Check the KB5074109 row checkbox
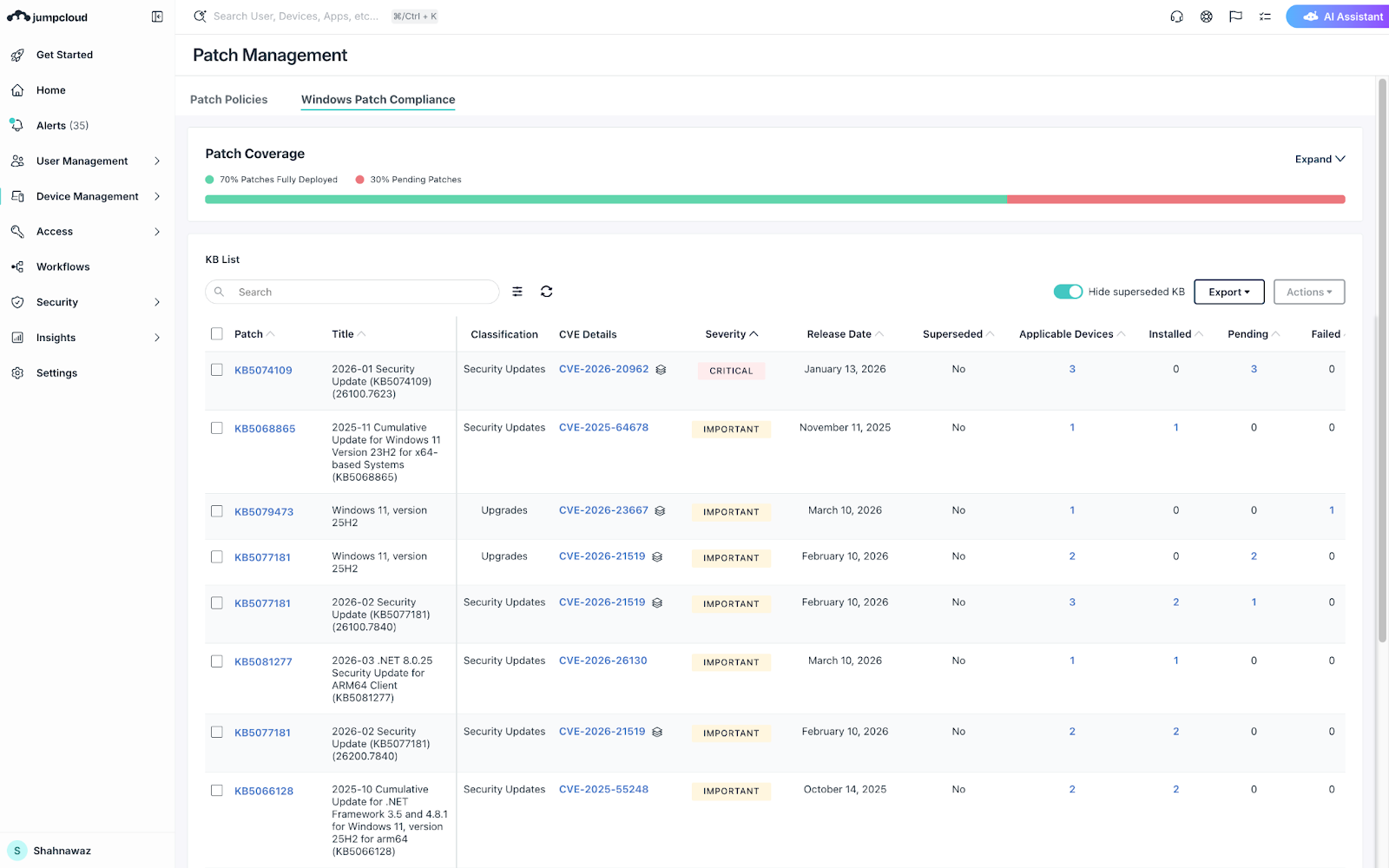The height and width of the screenshot is (868, 1389). pyautogui.click(x=216, y=369)
